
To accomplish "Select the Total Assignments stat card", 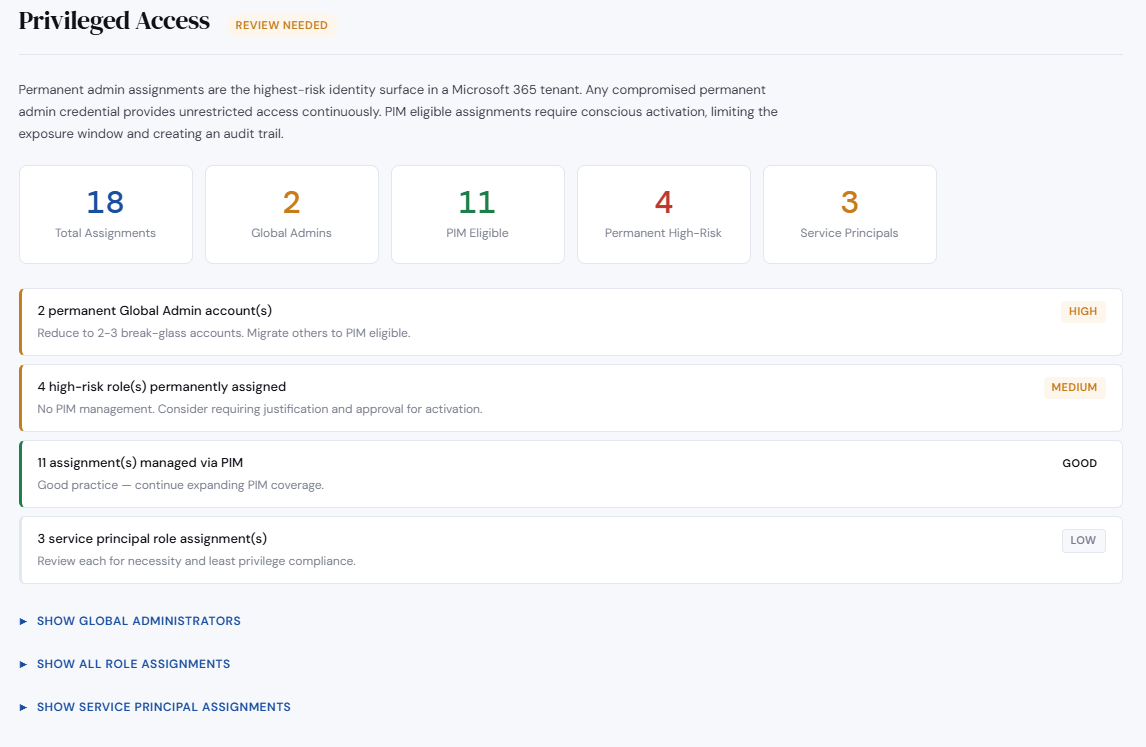I will click(x=105, y=214).
